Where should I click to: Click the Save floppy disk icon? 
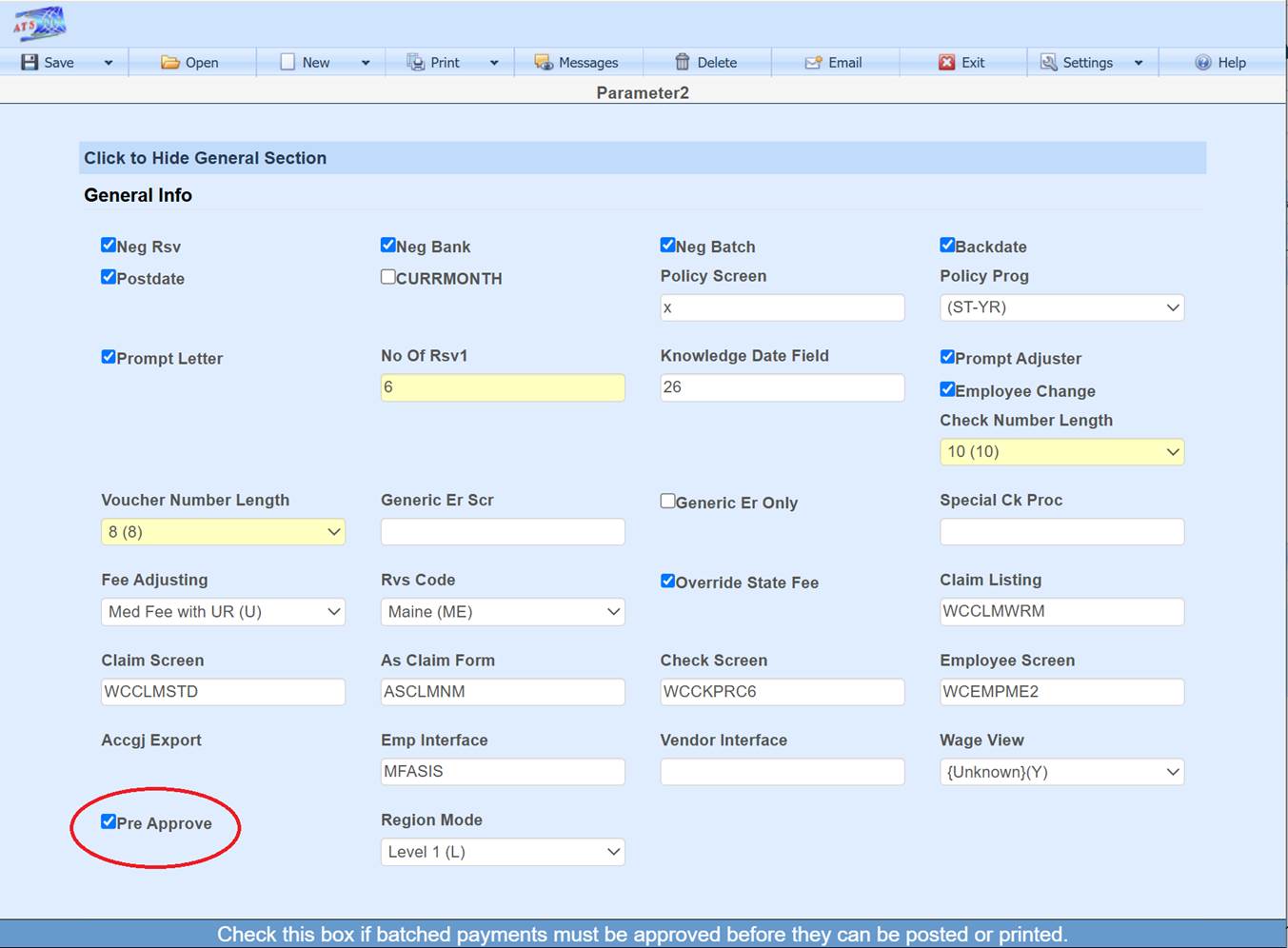click(30, 62)
